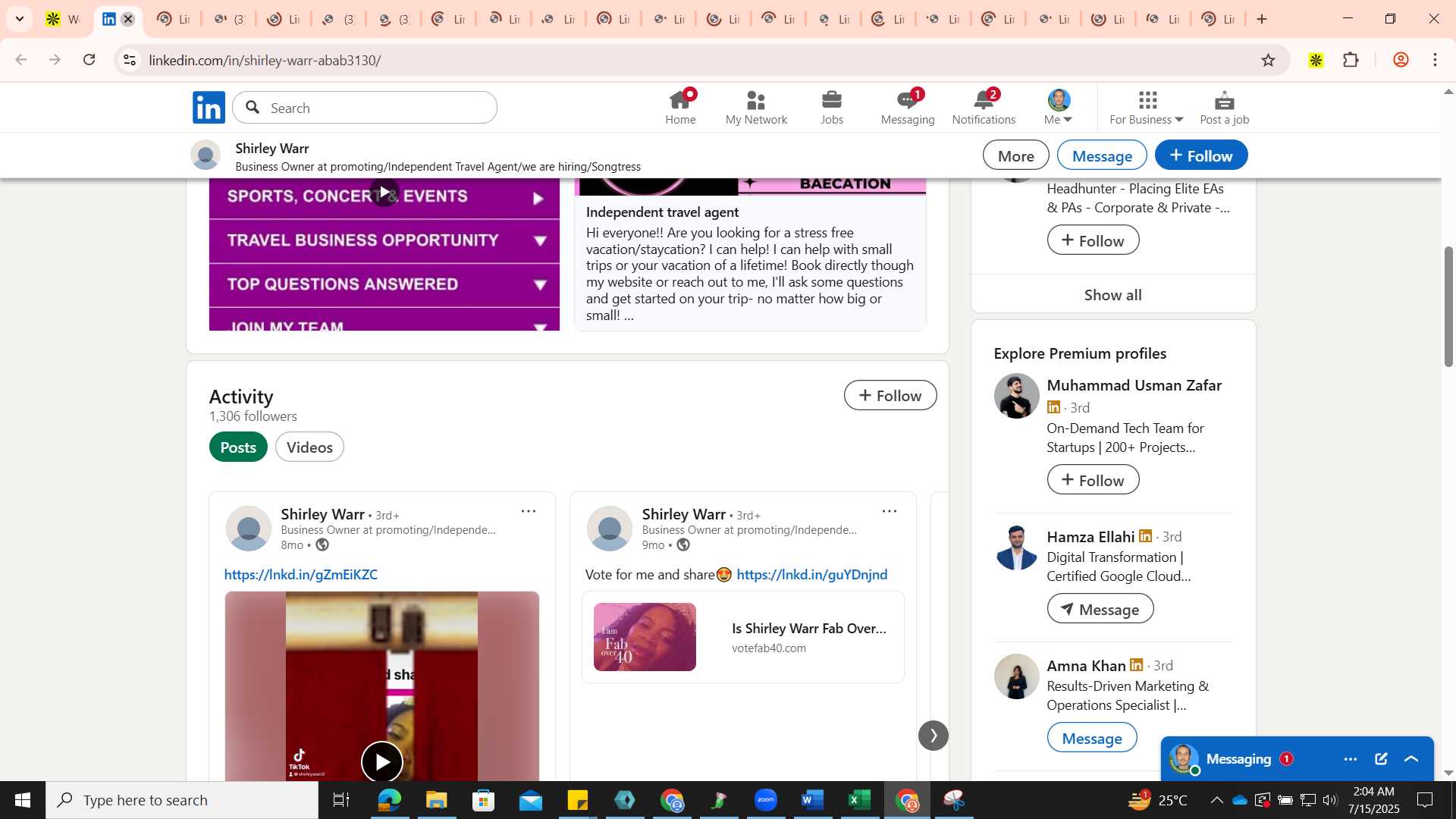This screenshot has width=1456, height=819.
Task: Expand Top Questions Answered section
Action: tap(384, 284)
